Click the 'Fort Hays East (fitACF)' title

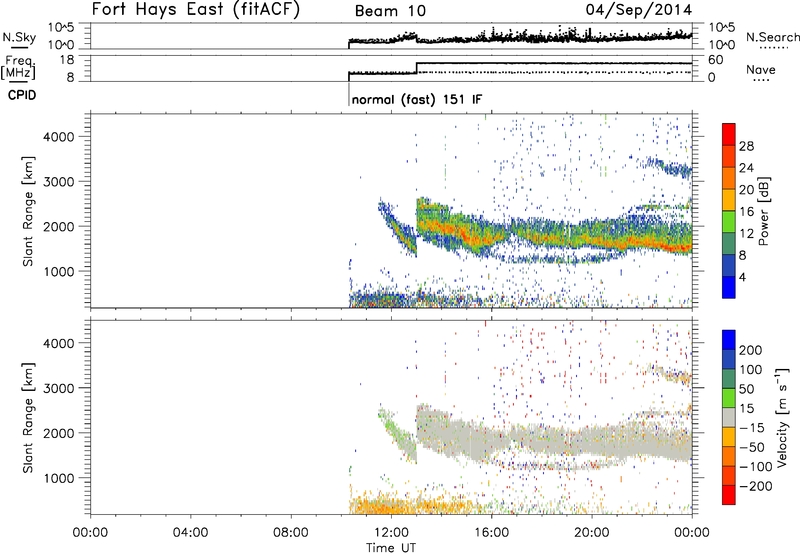pyautogui.click(x=196, y=10)
